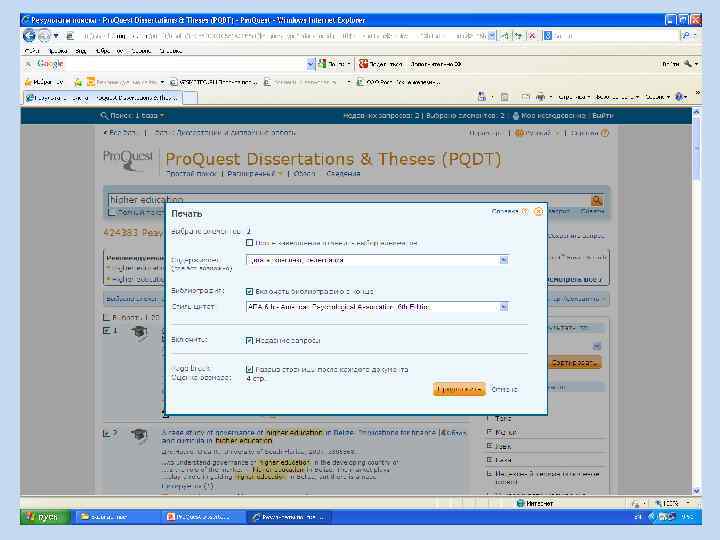This screenshot has width=720, height=540.
Task: Check the first unchecked box under selected items
Action: point(249,242)
